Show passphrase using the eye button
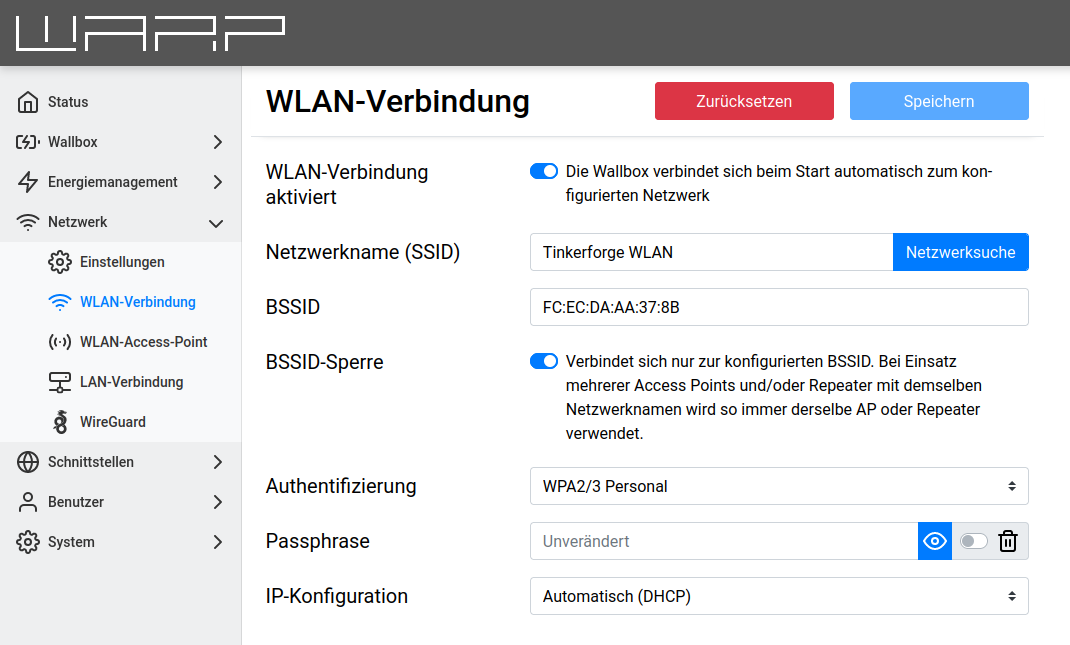The width and height of the screenshot is (1070, 645). coord(935,541)
